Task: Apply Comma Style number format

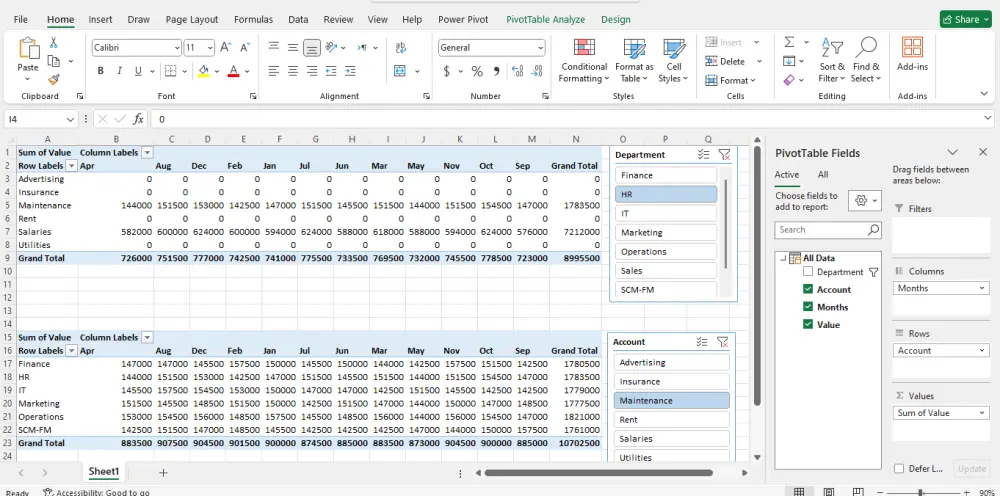Action: pos(496,71)
